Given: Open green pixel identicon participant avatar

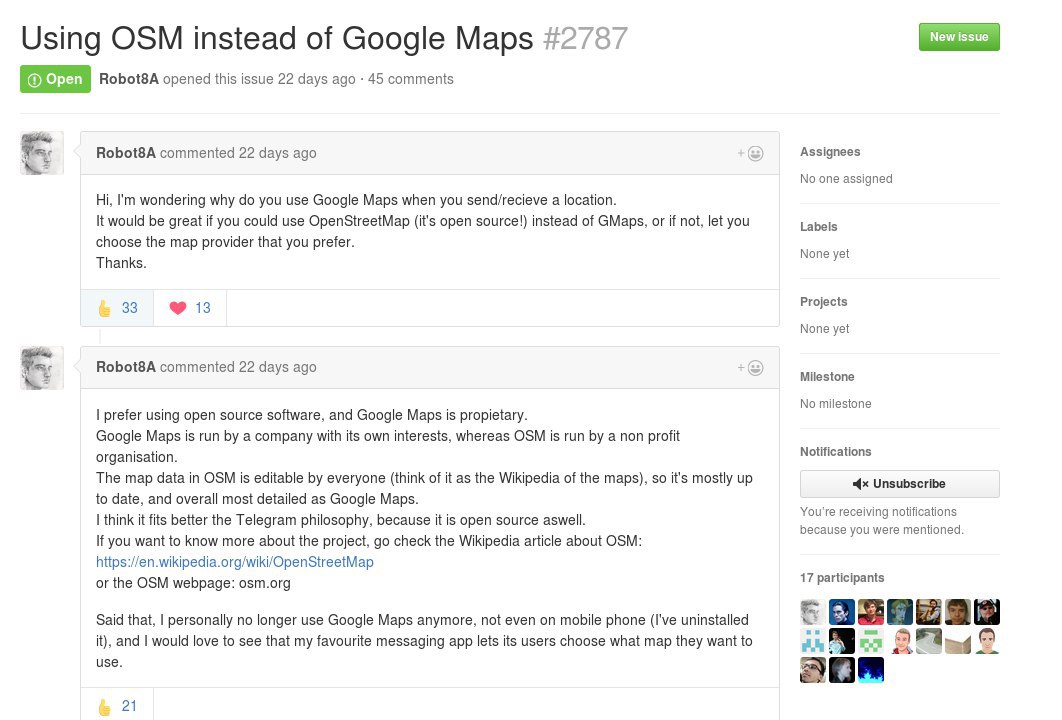Looking at the screenshot, I should [871, 641].
